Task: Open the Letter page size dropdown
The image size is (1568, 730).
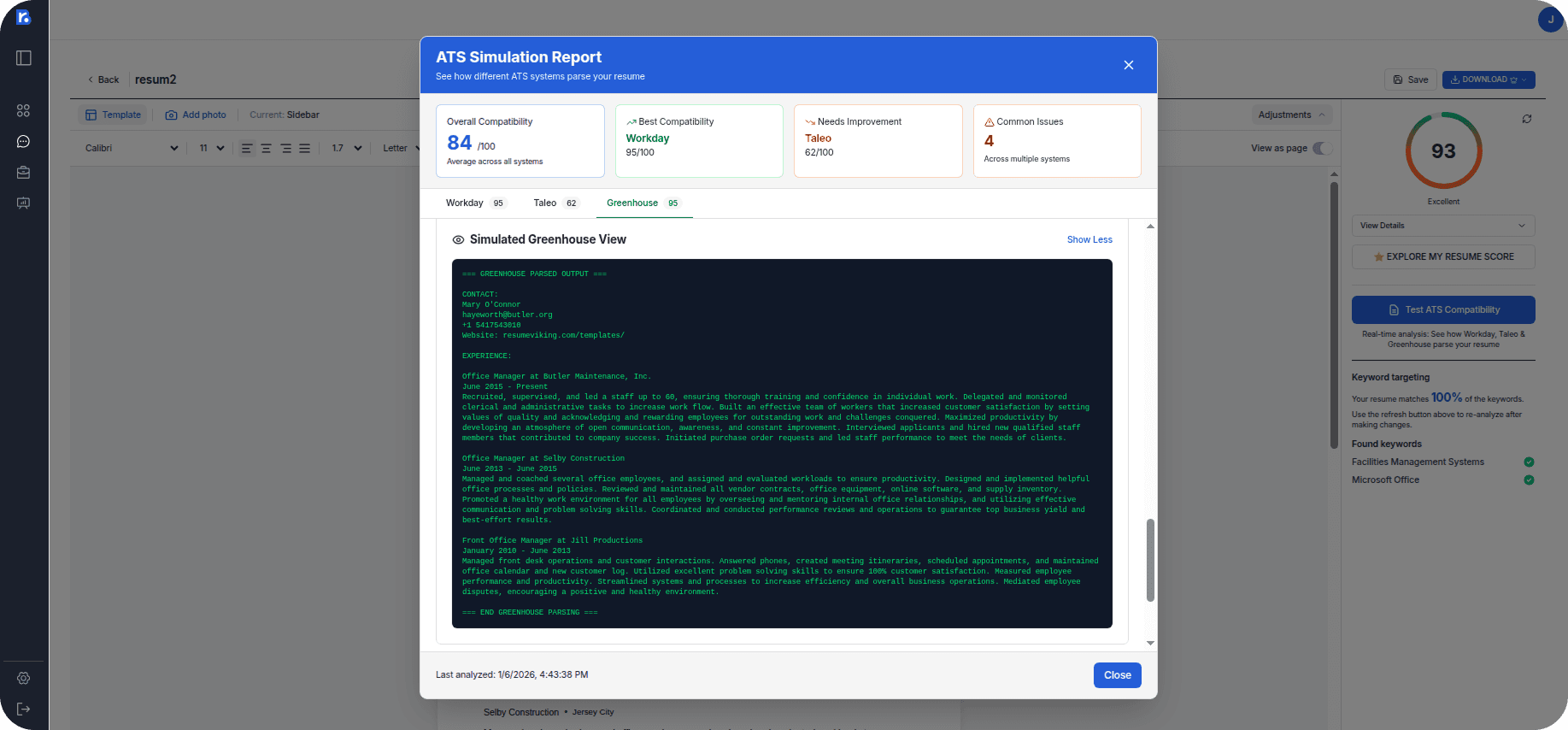Action: 400,148
